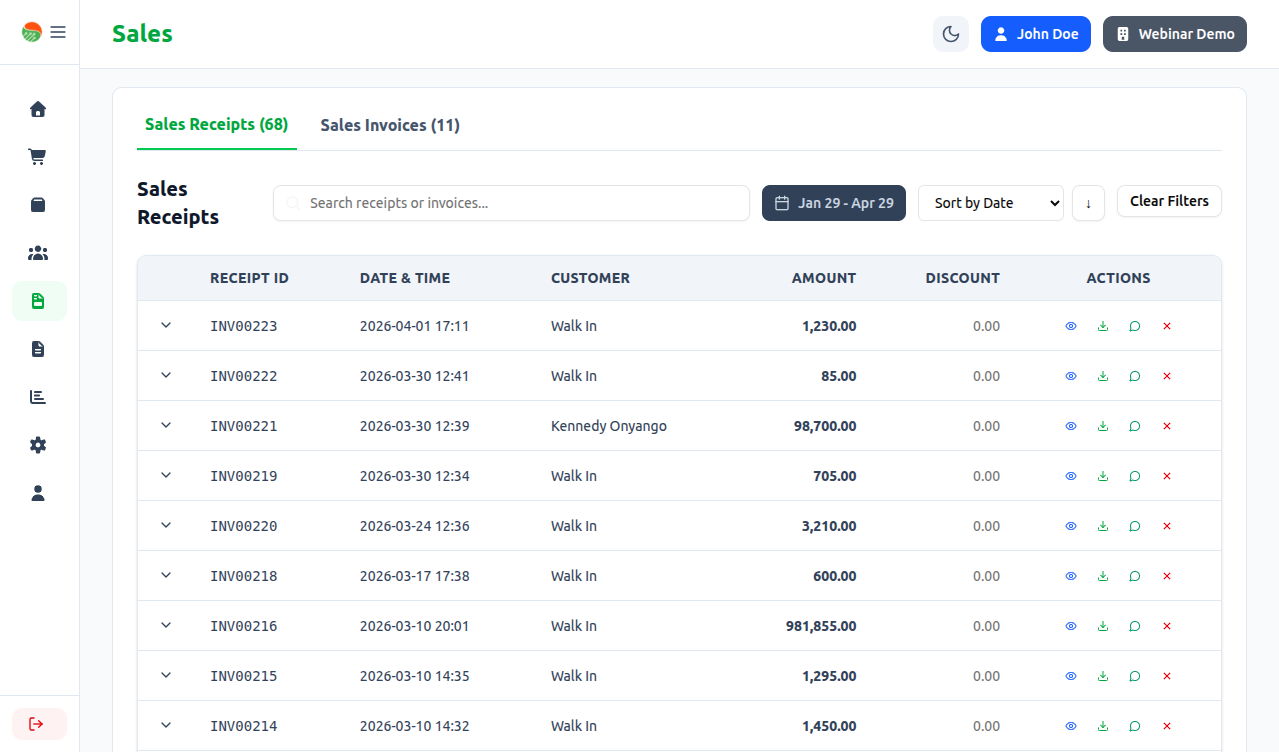Click the search receipts or invoices field
The width and height of the screenshot is (1279, 752).
click(x=511, y=203)
